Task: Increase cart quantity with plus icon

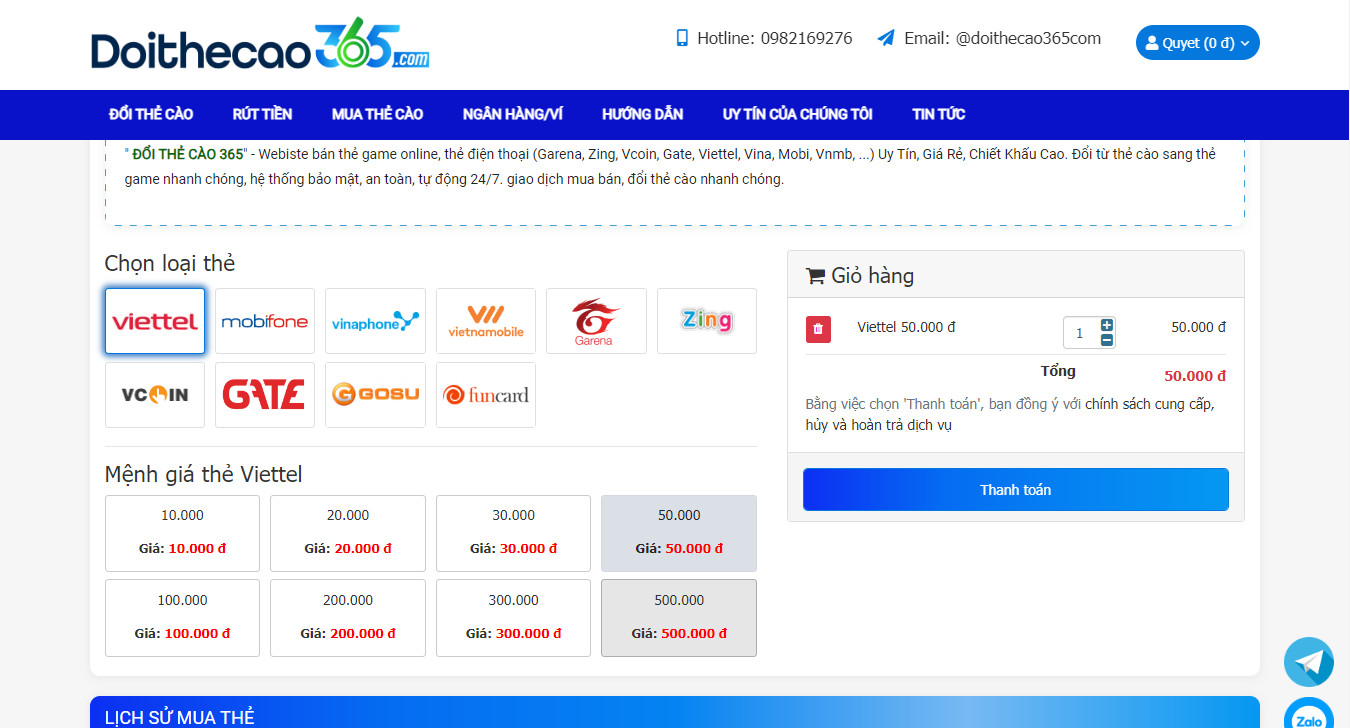Action: pyautogui.click(x=1107, y=325)
